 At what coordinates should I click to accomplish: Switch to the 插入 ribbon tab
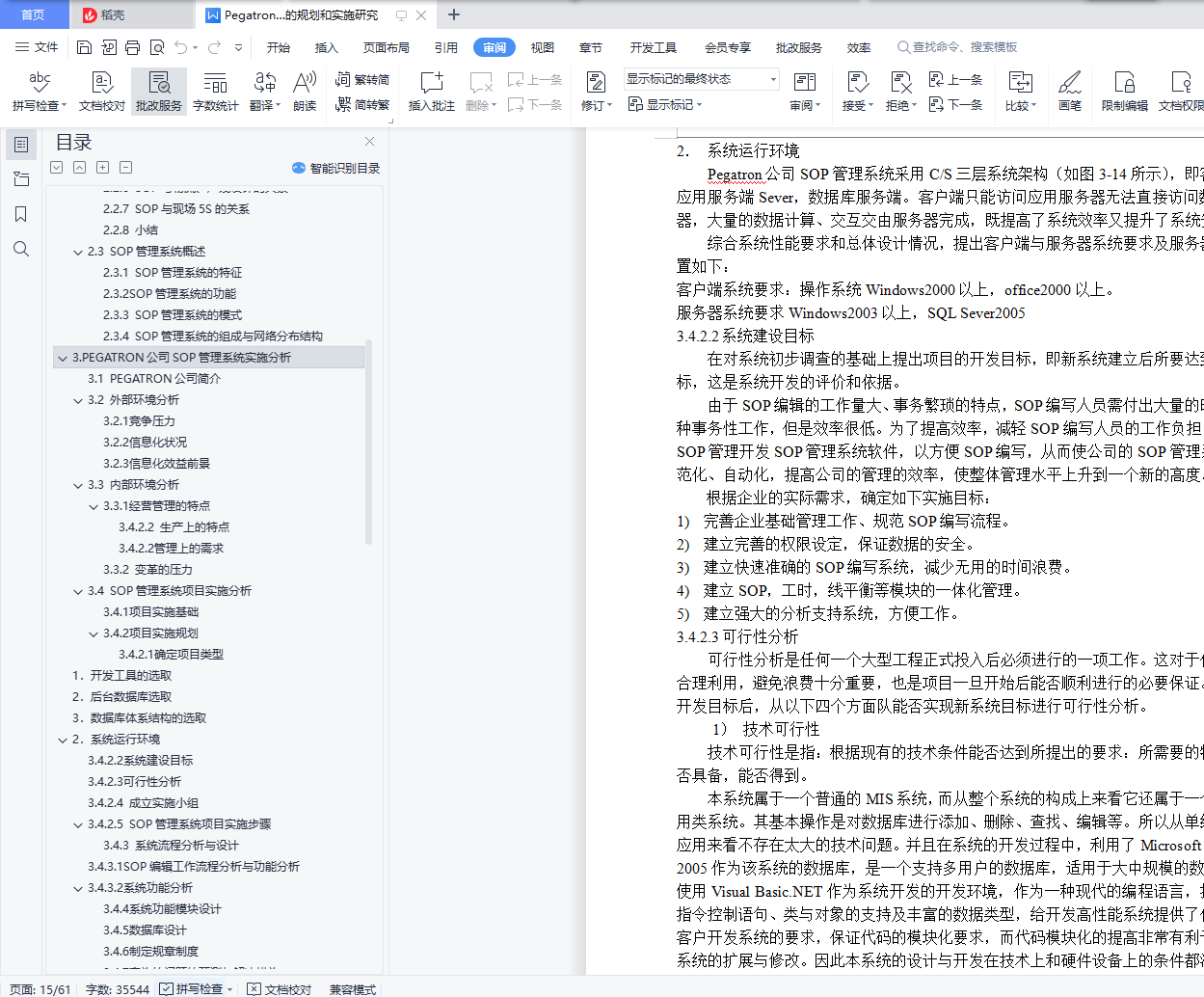(x=327, y=47)
